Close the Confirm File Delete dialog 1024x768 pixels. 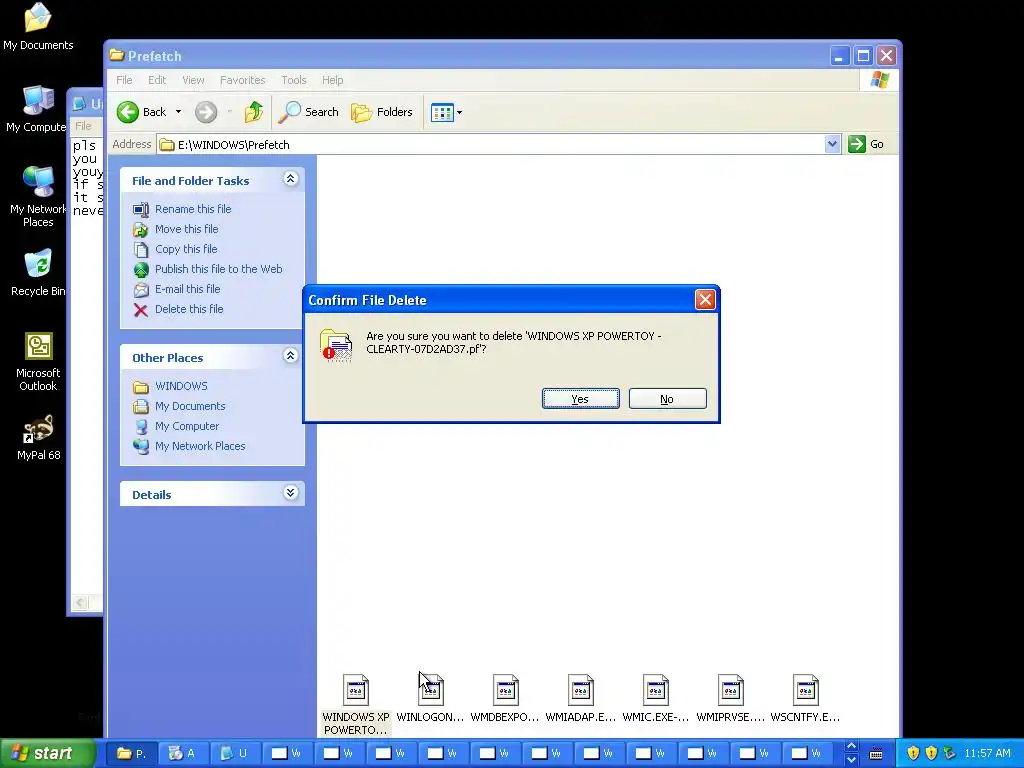coord(705,300)
